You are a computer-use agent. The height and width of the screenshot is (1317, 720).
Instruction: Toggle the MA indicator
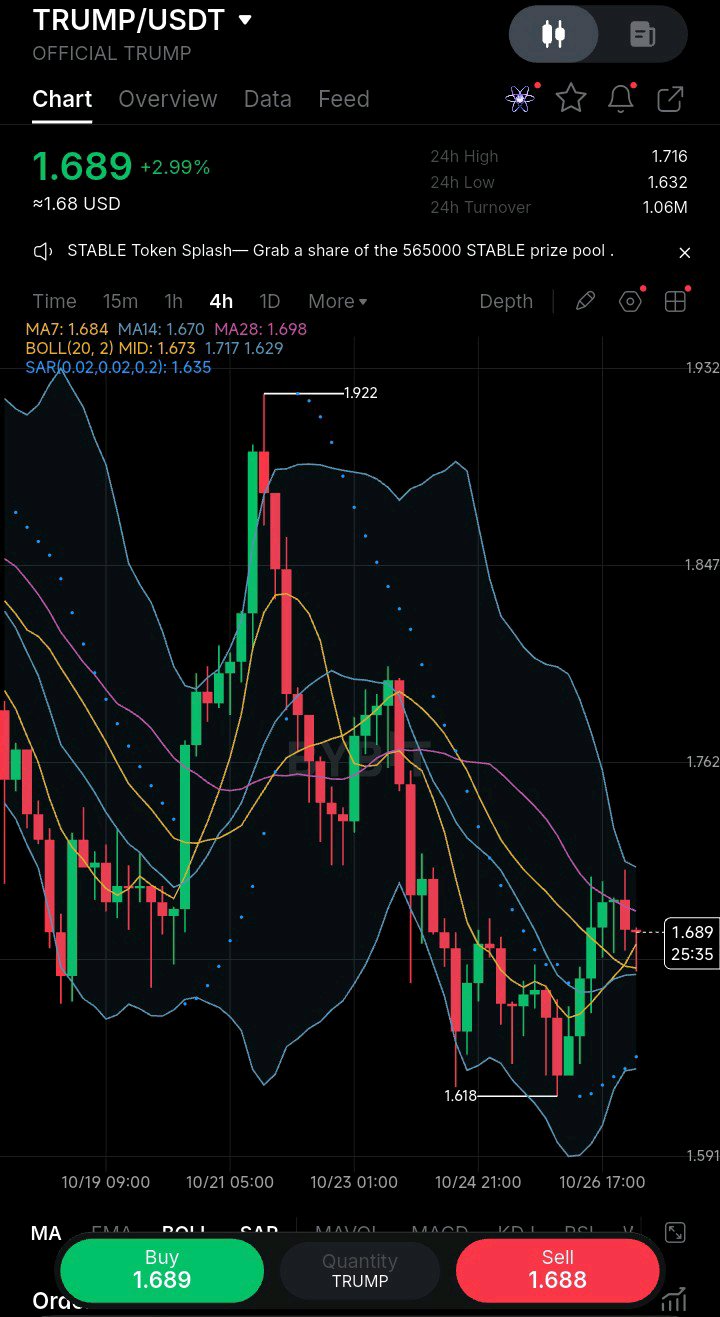click(46, 1233)
